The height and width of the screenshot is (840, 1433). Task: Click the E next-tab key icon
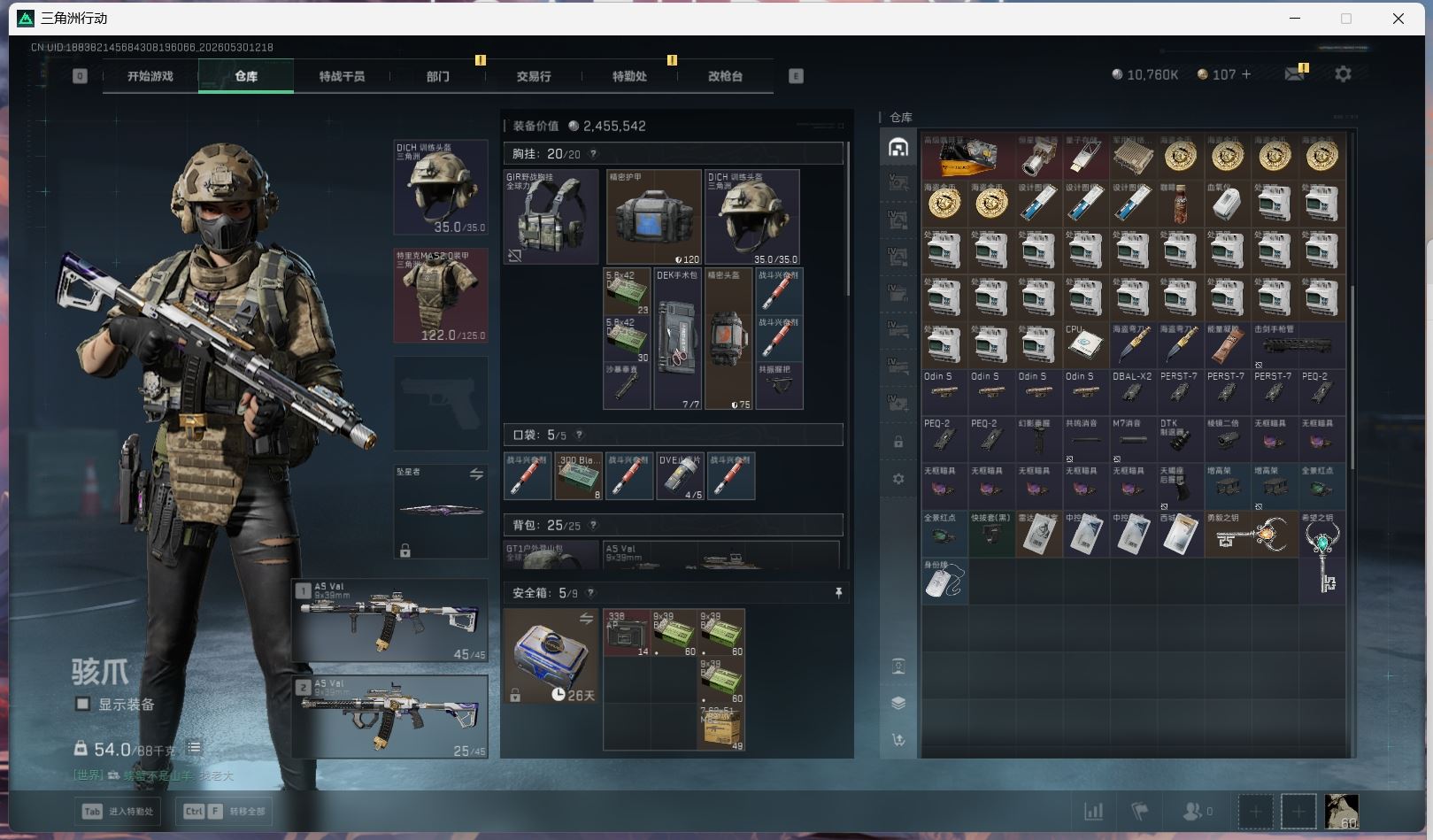click(x=796, y=76)
